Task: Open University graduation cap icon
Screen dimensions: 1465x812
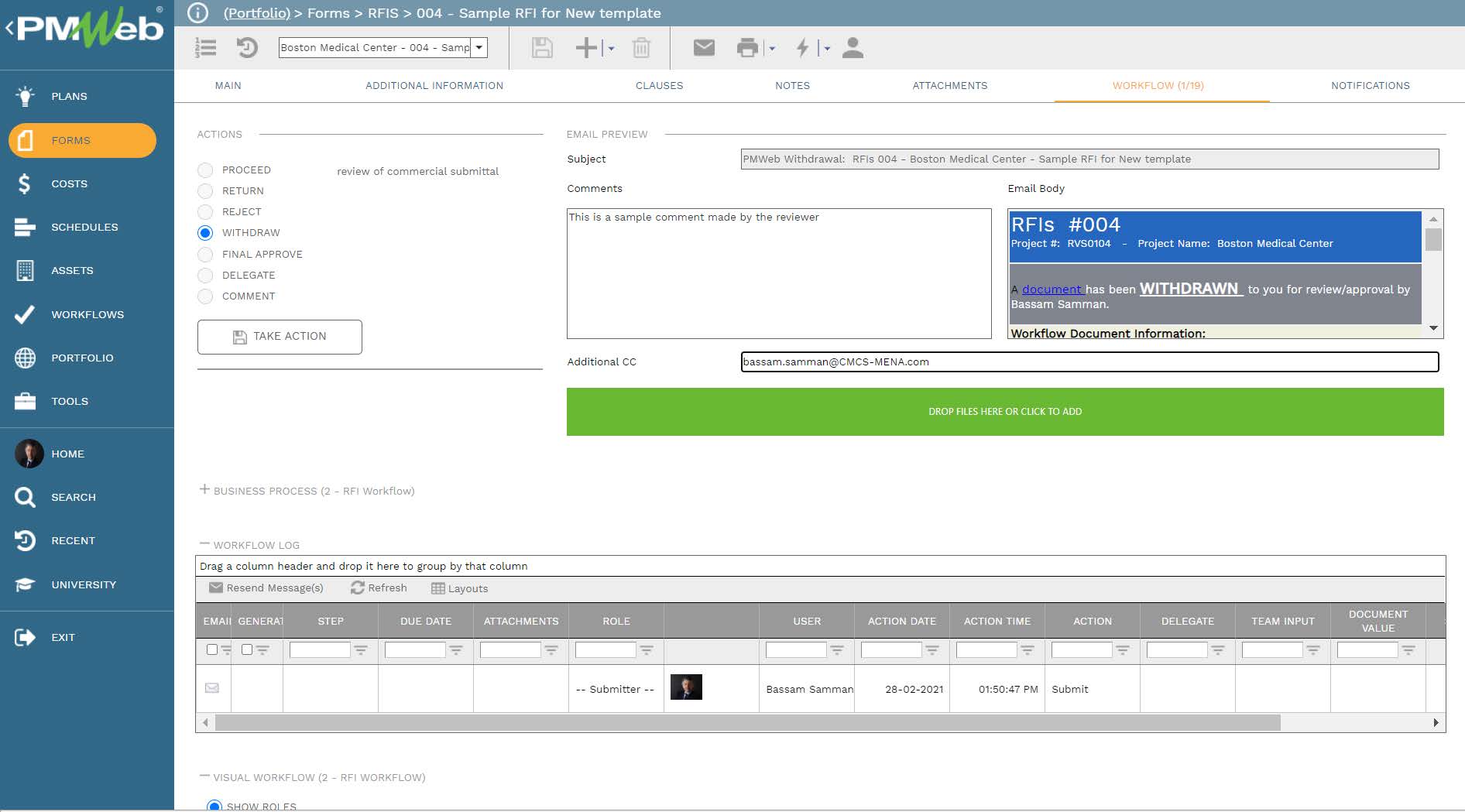Action: (25, 584)
